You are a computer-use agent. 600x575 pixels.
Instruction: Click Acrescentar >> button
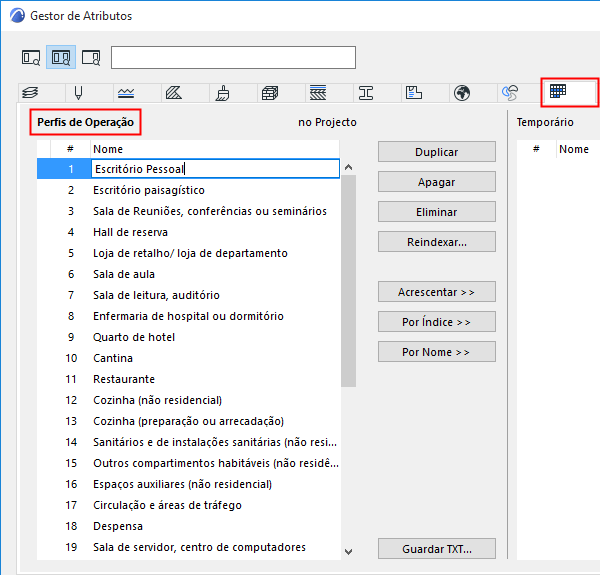pyautogui.click(x=437, y=292)
